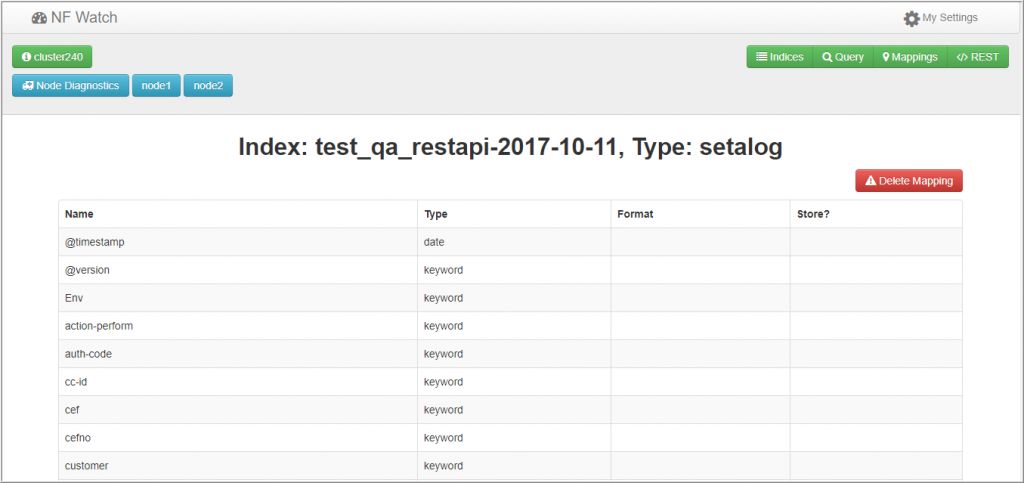Click the NF Watch dashboard gauge icon
Screen dimensions: 1024x483
[39, 18]
